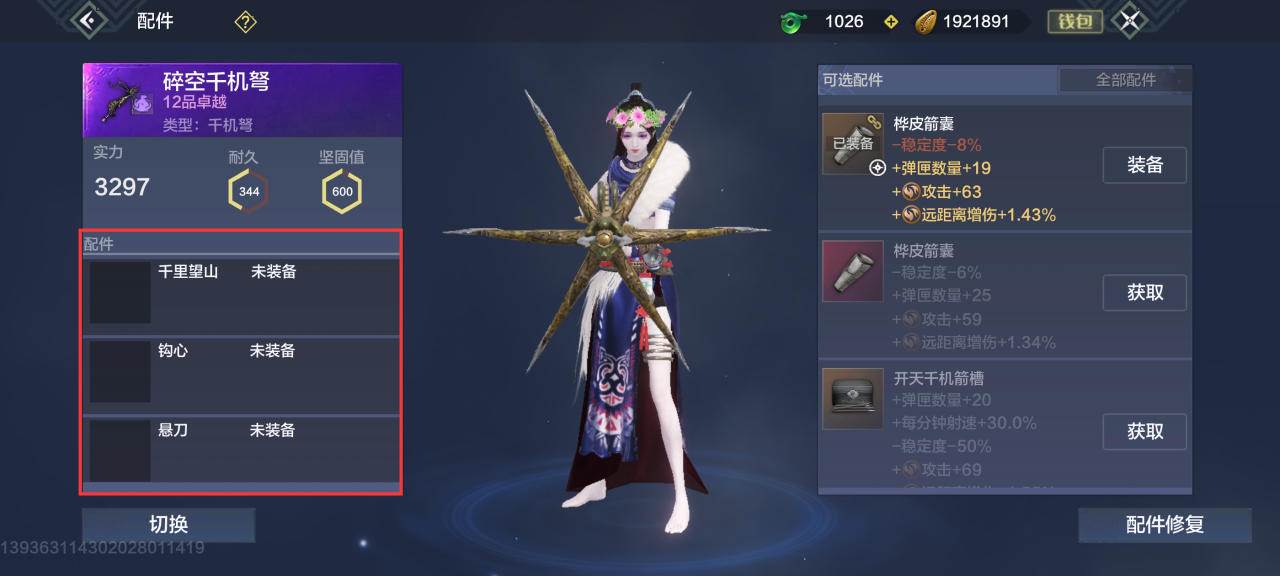Select the 开天千机箭槽 item icon
Image resolution: width=1280 pixels, height=576 pixels.
pos(853,398)
